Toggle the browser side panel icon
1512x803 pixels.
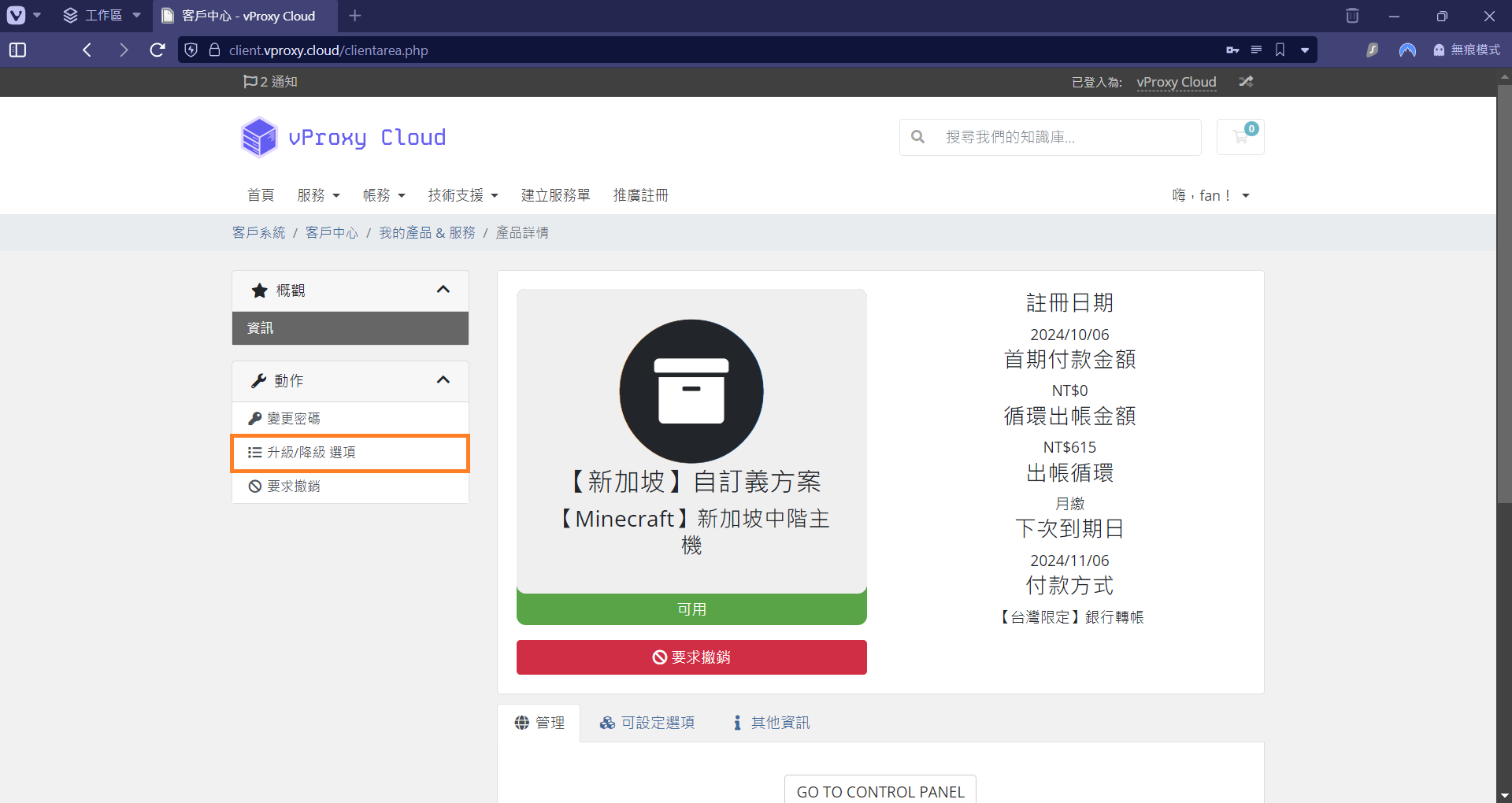(17, 50)
